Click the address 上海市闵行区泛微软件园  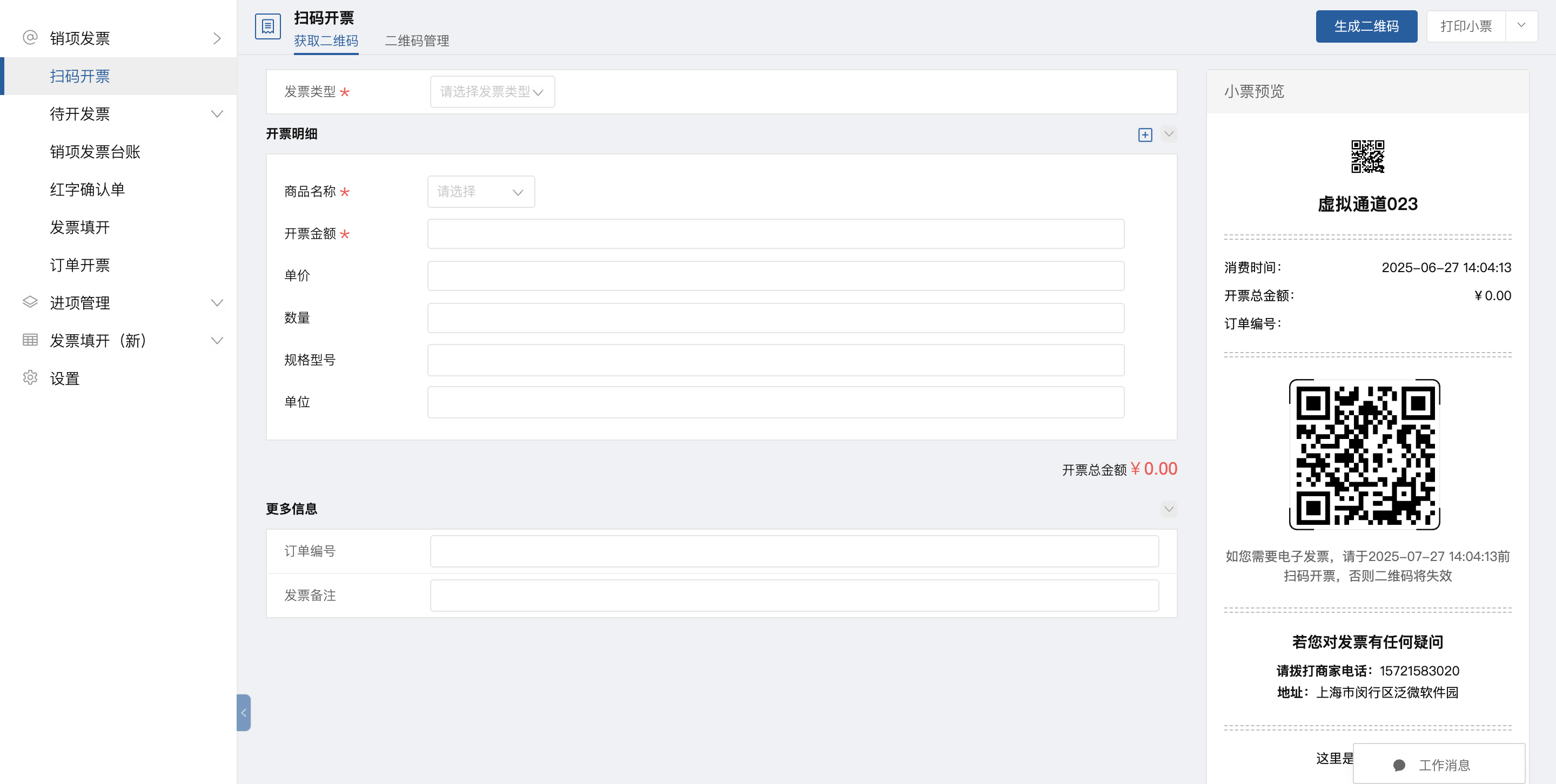coord(1387,693)
